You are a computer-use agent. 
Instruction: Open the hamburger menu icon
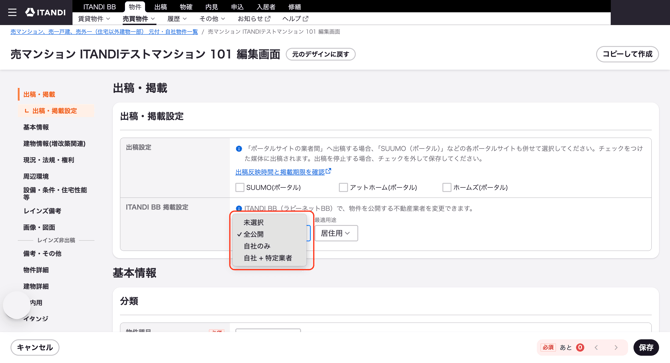coord(12,12)
